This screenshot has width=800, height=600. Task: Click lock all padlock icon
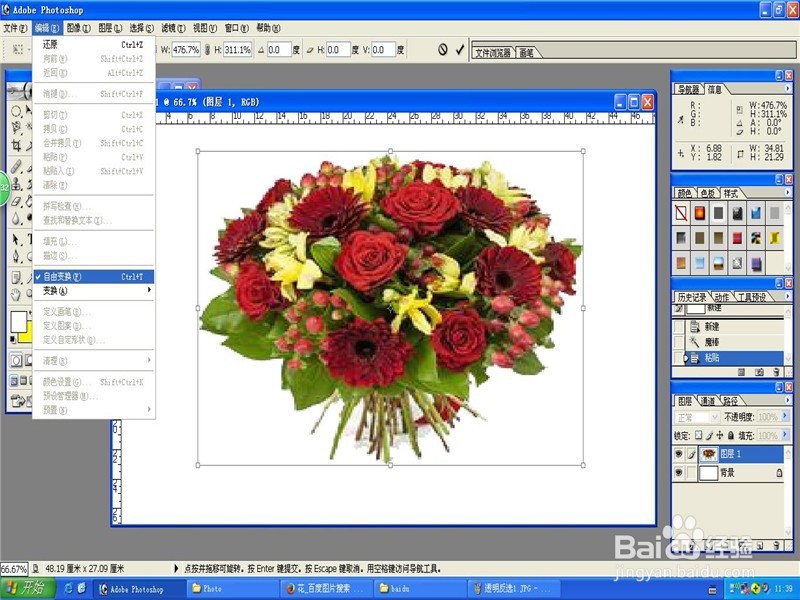click(x=731, y=435)
